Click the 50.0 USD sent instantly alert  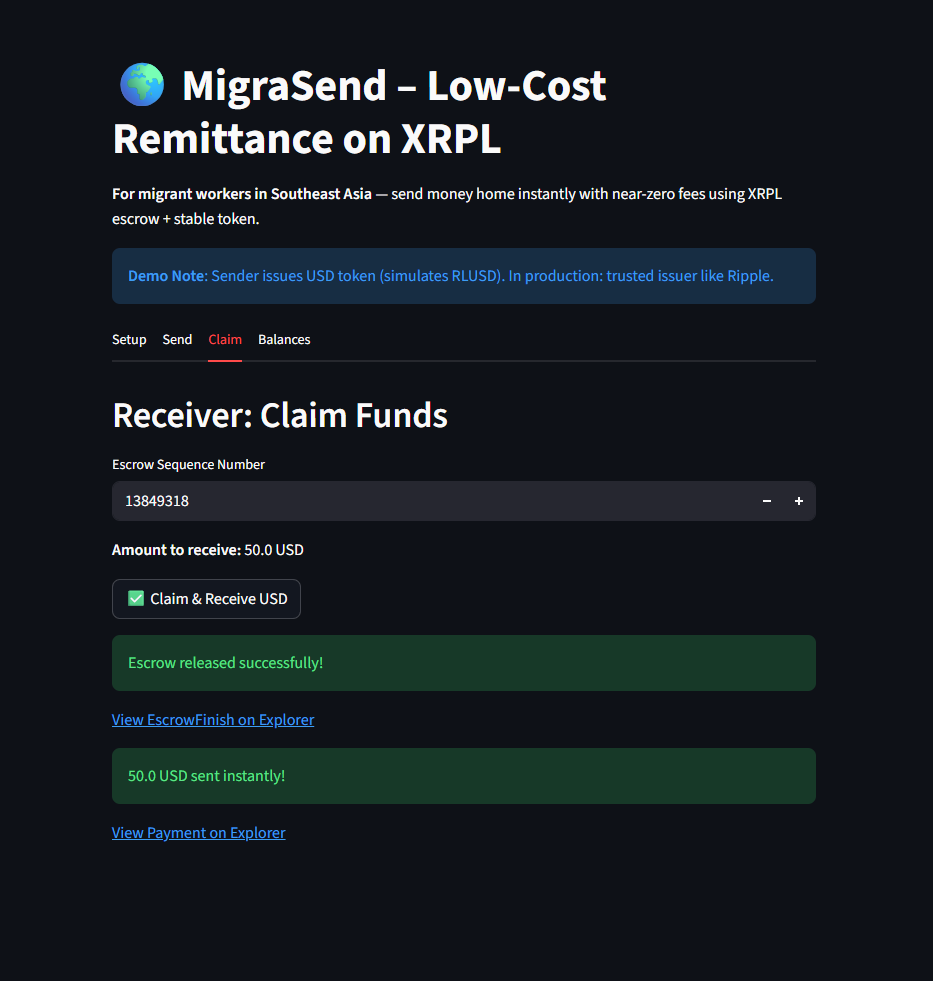click(464, 776)
